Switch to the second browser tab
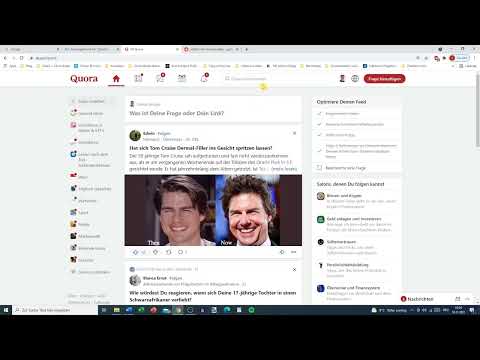The image size is (480, 360). coord(91,49)
